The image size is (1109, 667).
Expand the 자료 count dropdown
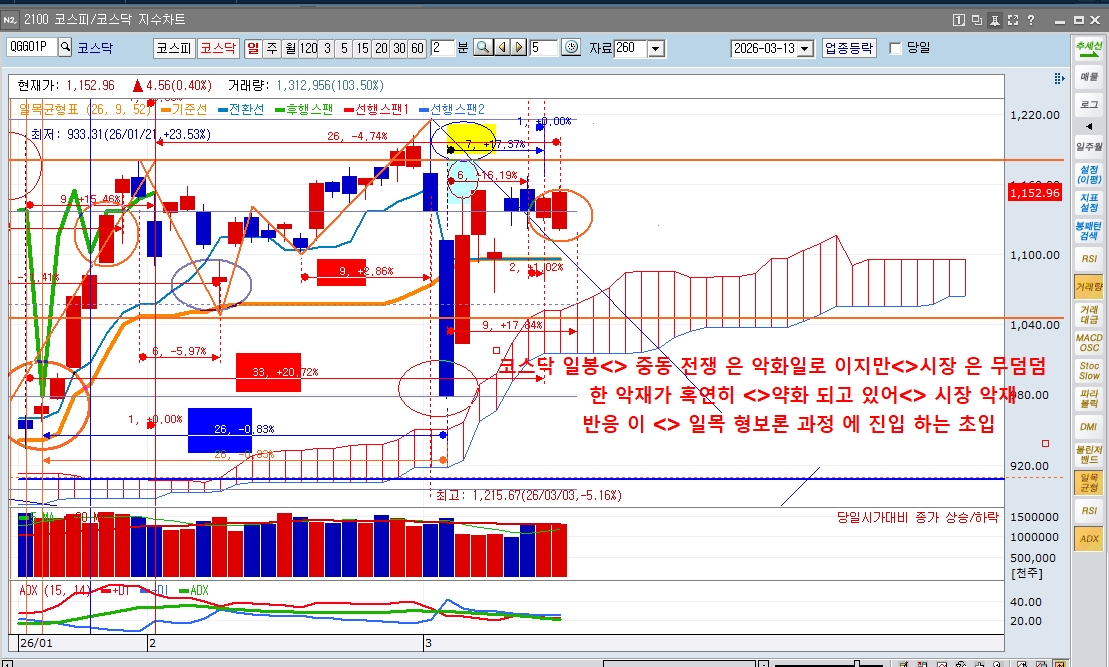point(656,48)
